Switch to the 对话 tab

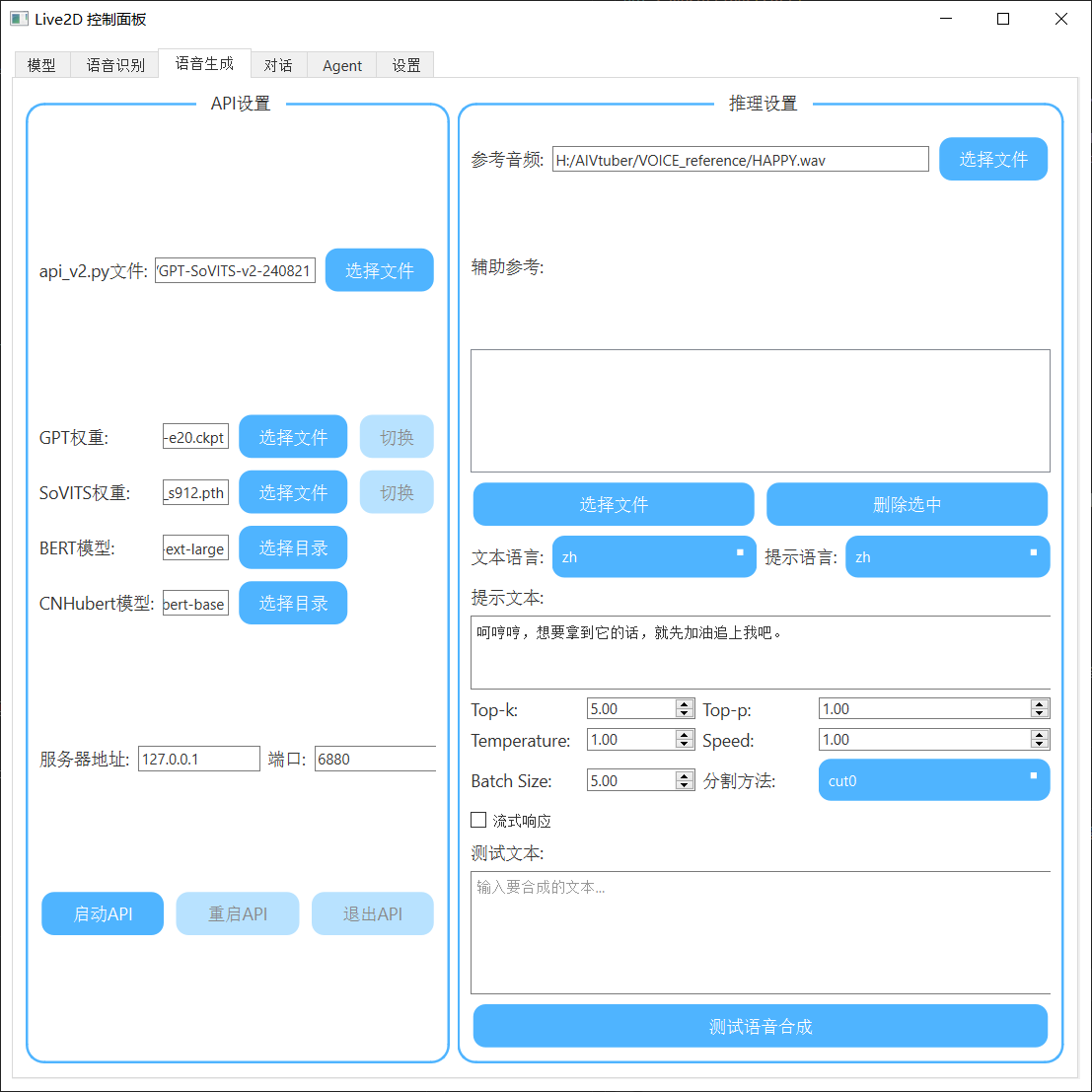click(279, 65)
